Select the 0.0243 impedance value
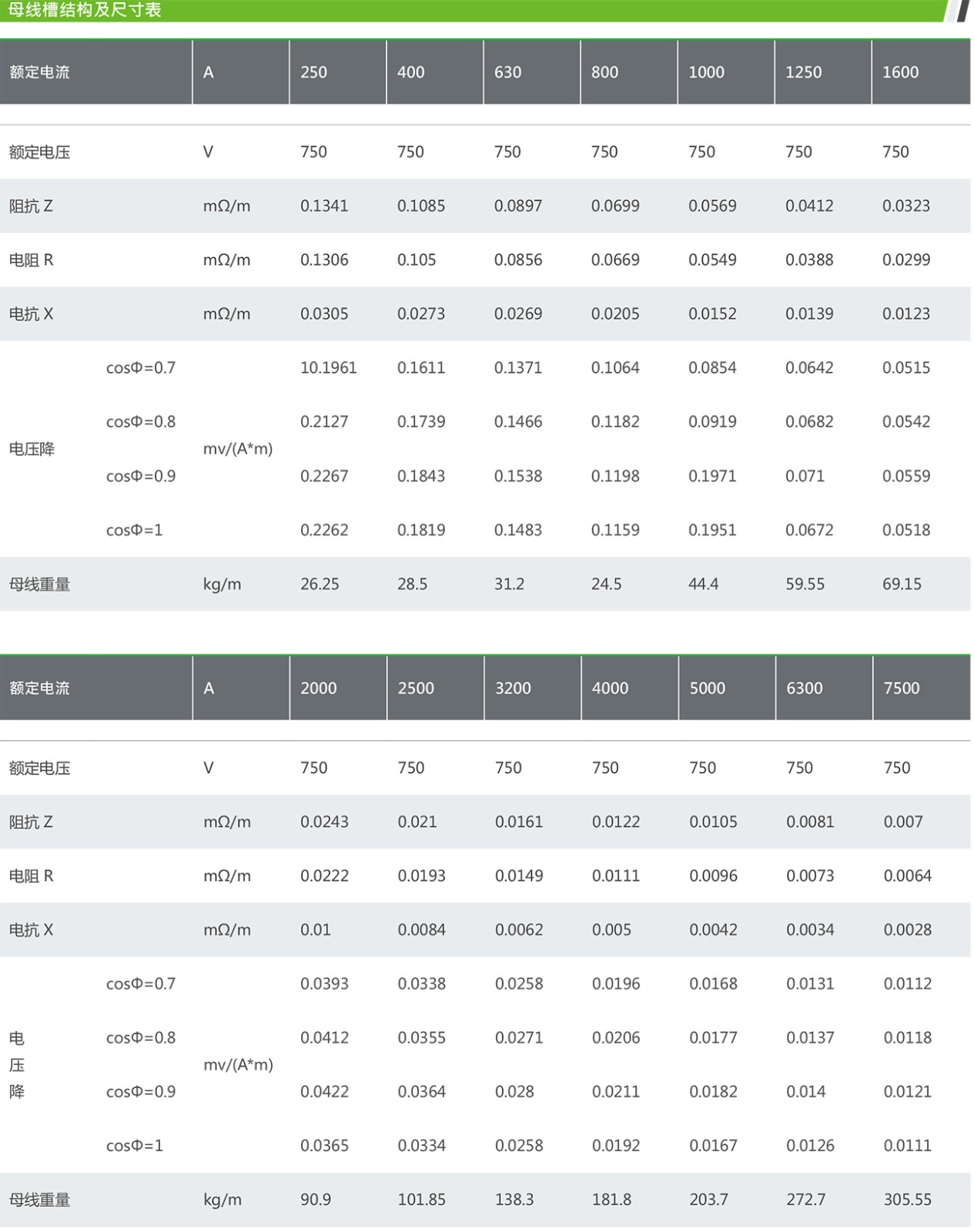974x1232 pixels. 324,822
